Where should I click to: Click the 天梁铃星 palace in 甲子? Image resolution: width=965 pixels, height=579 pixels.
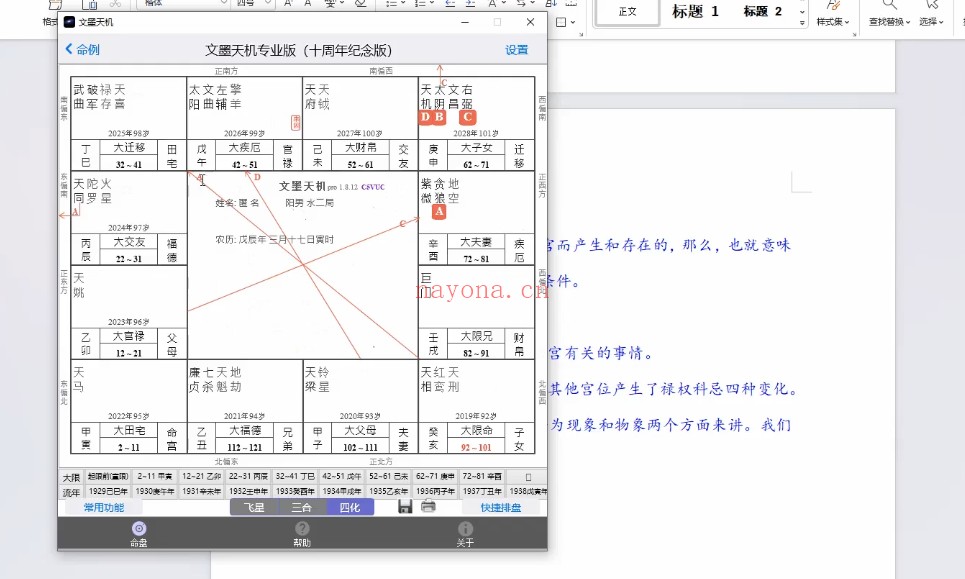coord(360,406)
